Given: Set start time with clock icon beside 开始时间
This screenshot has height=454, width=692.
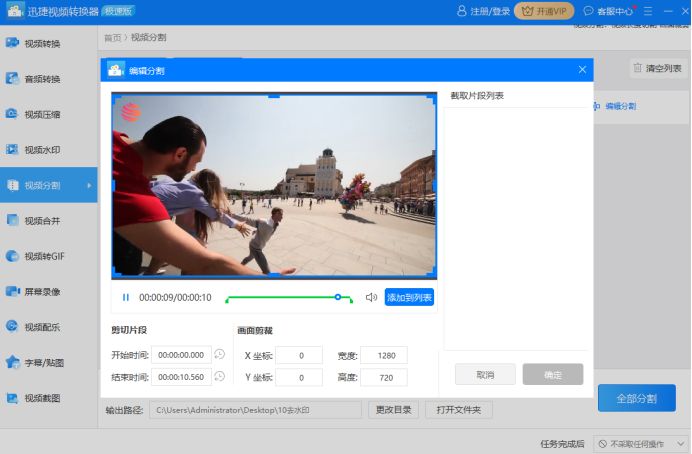Looking at the screenshot, I should point(219,354).
